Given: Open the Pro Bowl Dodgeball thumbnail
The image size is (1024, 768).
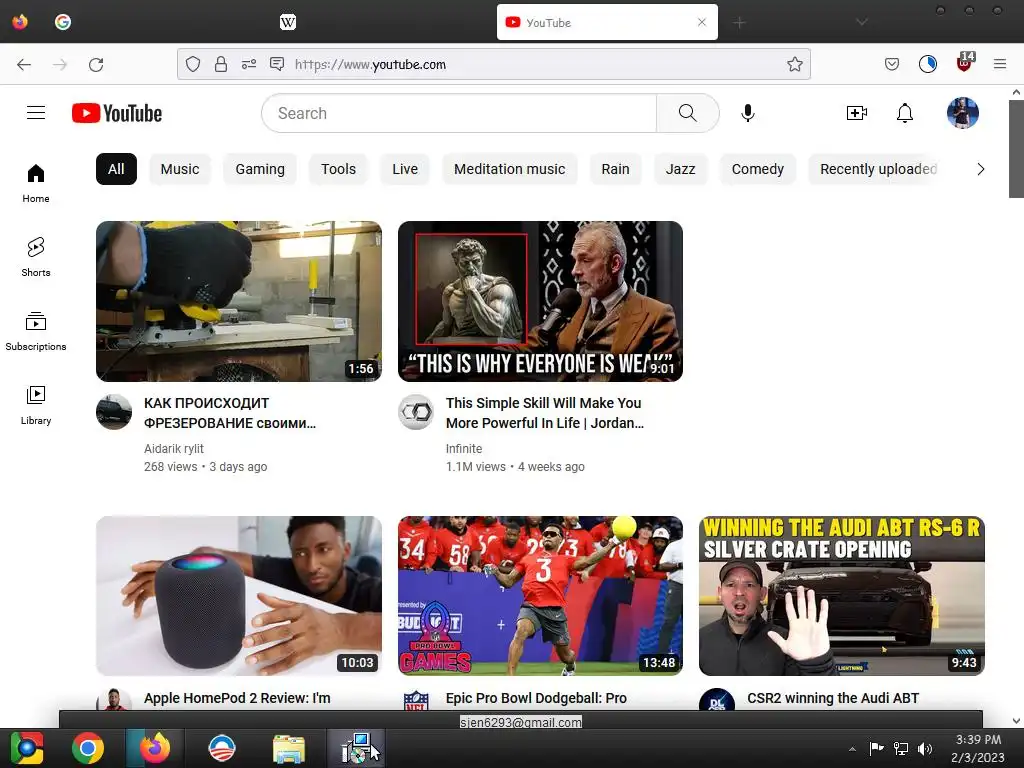Looking at the screenshot, I should pos(540,596).
